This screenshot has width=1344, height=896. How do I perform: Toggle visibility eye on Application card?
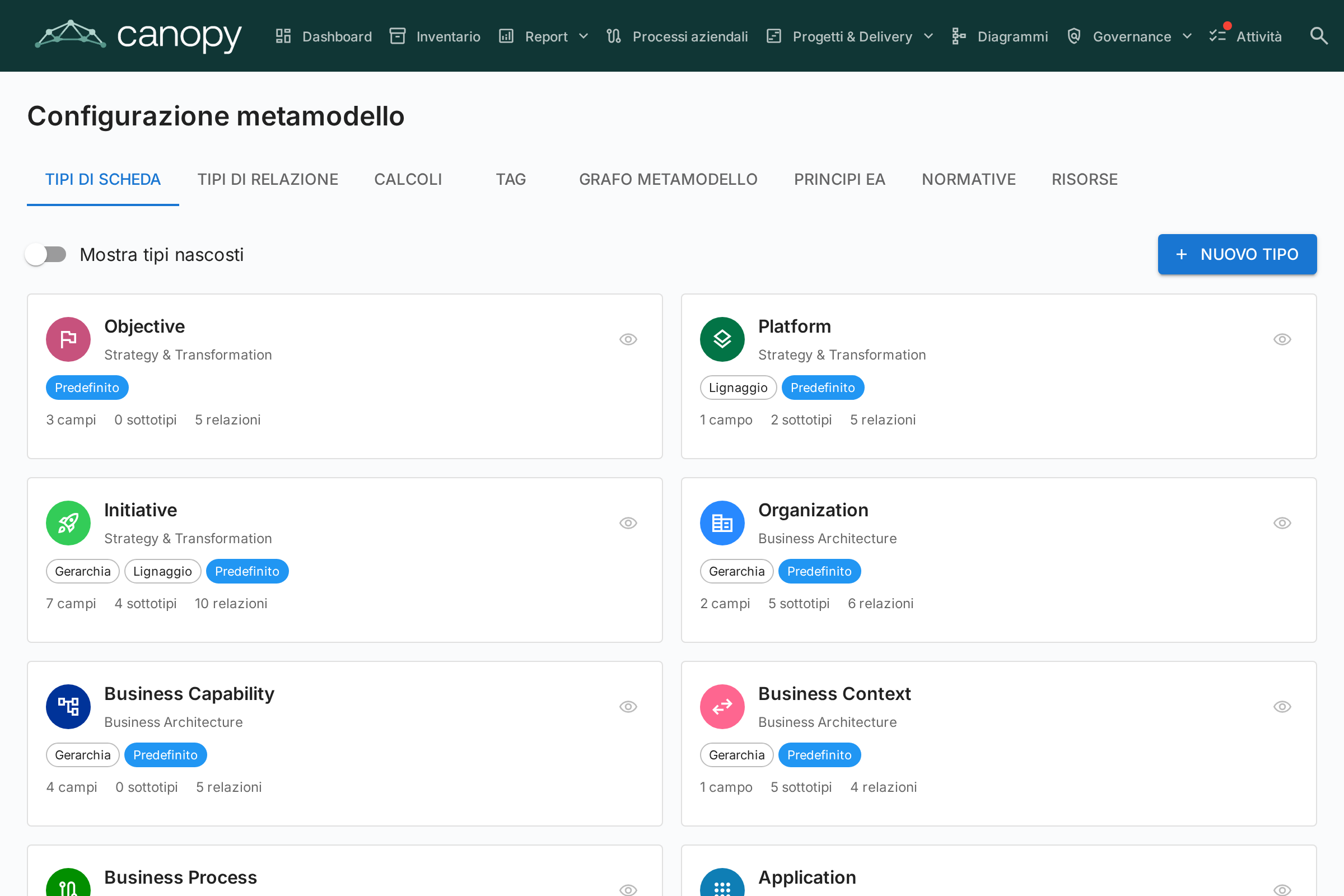click(x=1282, y=890)
